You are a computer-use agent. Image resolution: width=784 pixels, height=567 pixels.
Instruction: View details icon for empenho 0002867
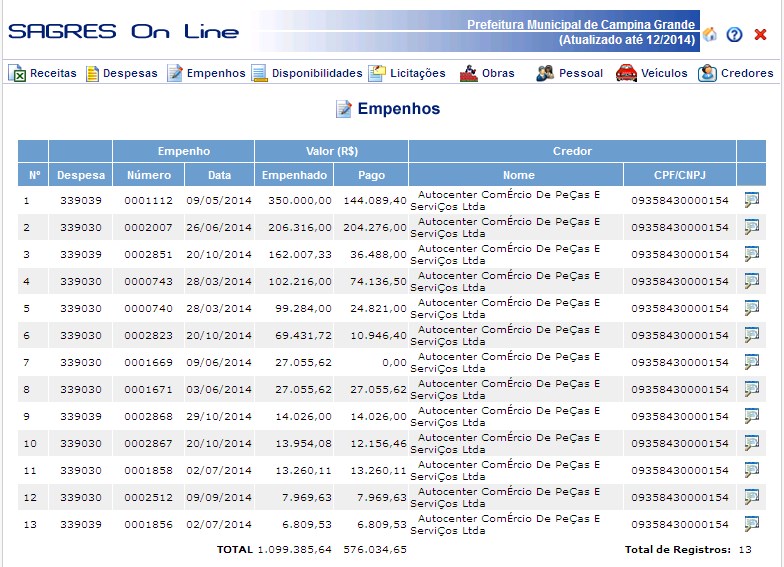(x=752, y=443)
